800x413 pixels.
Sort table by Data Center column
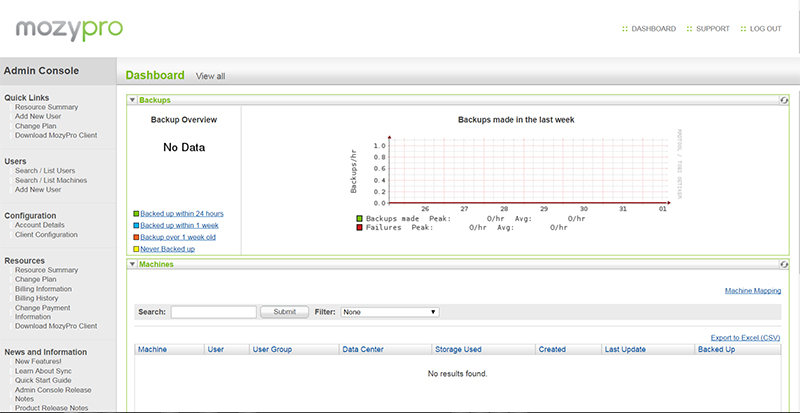(x=363, y=350)
